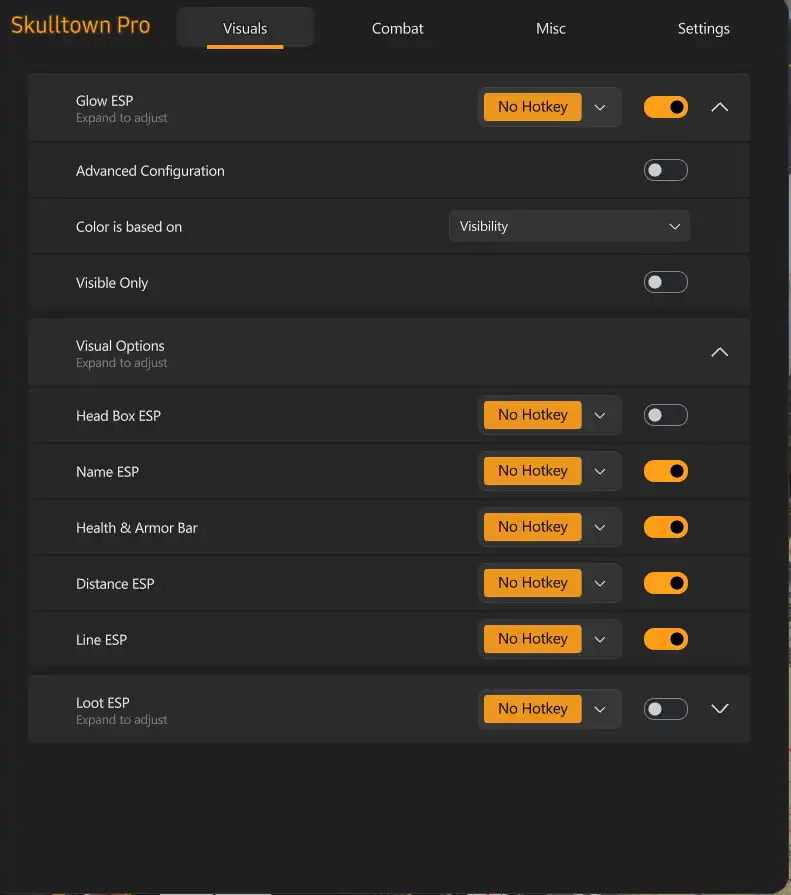Open hotkey dropdown arrow for Loot ESP
Viewport: 791px width, 895px height.
(600, 709)
